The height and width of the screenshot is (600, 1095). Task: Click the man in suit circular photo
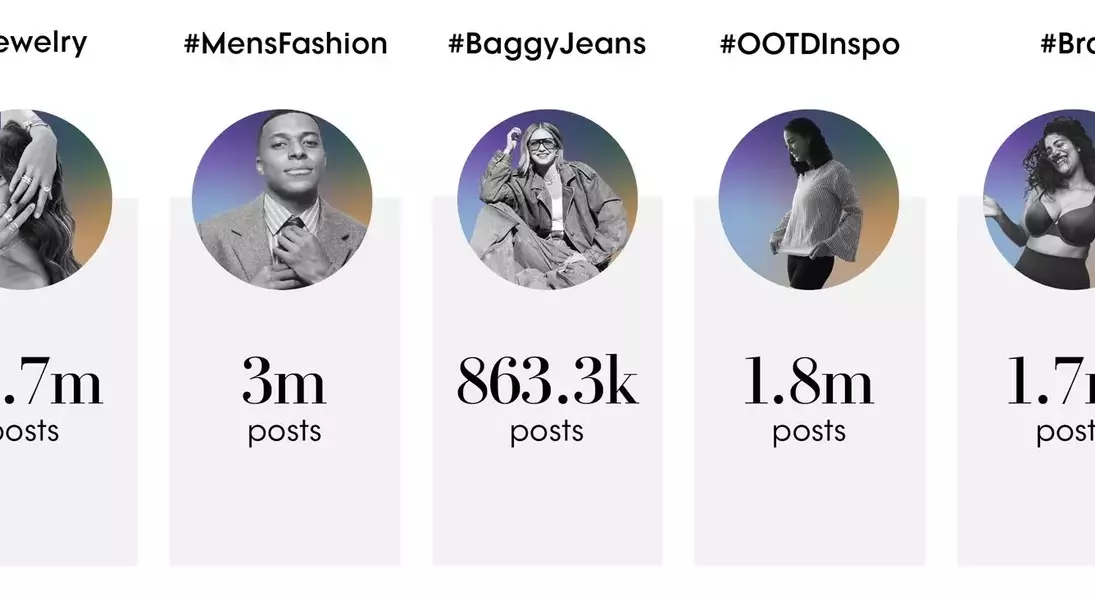(x=282, y=199)
